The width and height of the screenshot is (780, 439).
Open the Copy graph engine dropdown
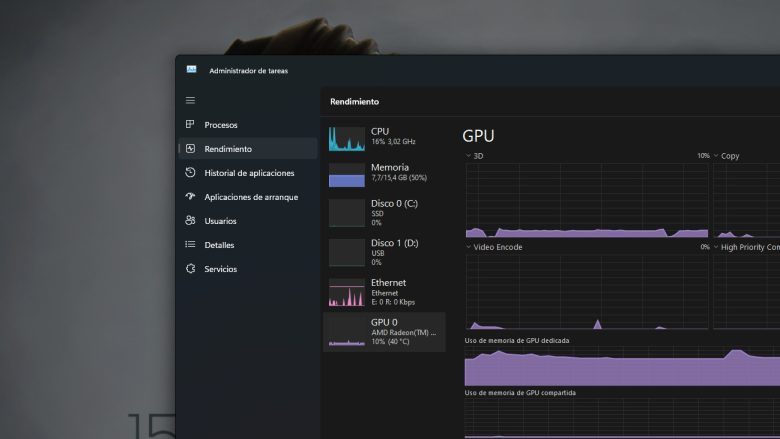[x=717, y=156]
